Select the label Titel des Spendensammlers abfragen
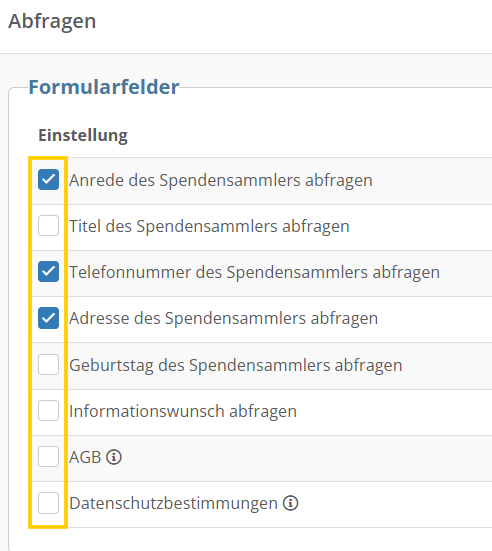This screenshot has width=492, height=551. click(209, 226)
